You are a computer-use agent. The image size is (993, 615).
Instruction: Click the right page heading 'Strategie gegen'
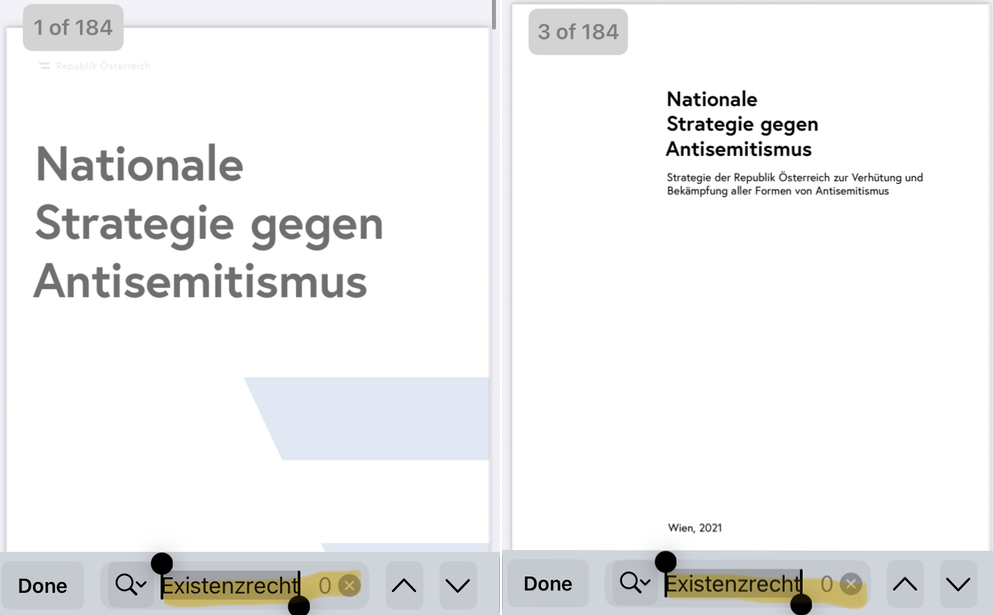point(742,125)
